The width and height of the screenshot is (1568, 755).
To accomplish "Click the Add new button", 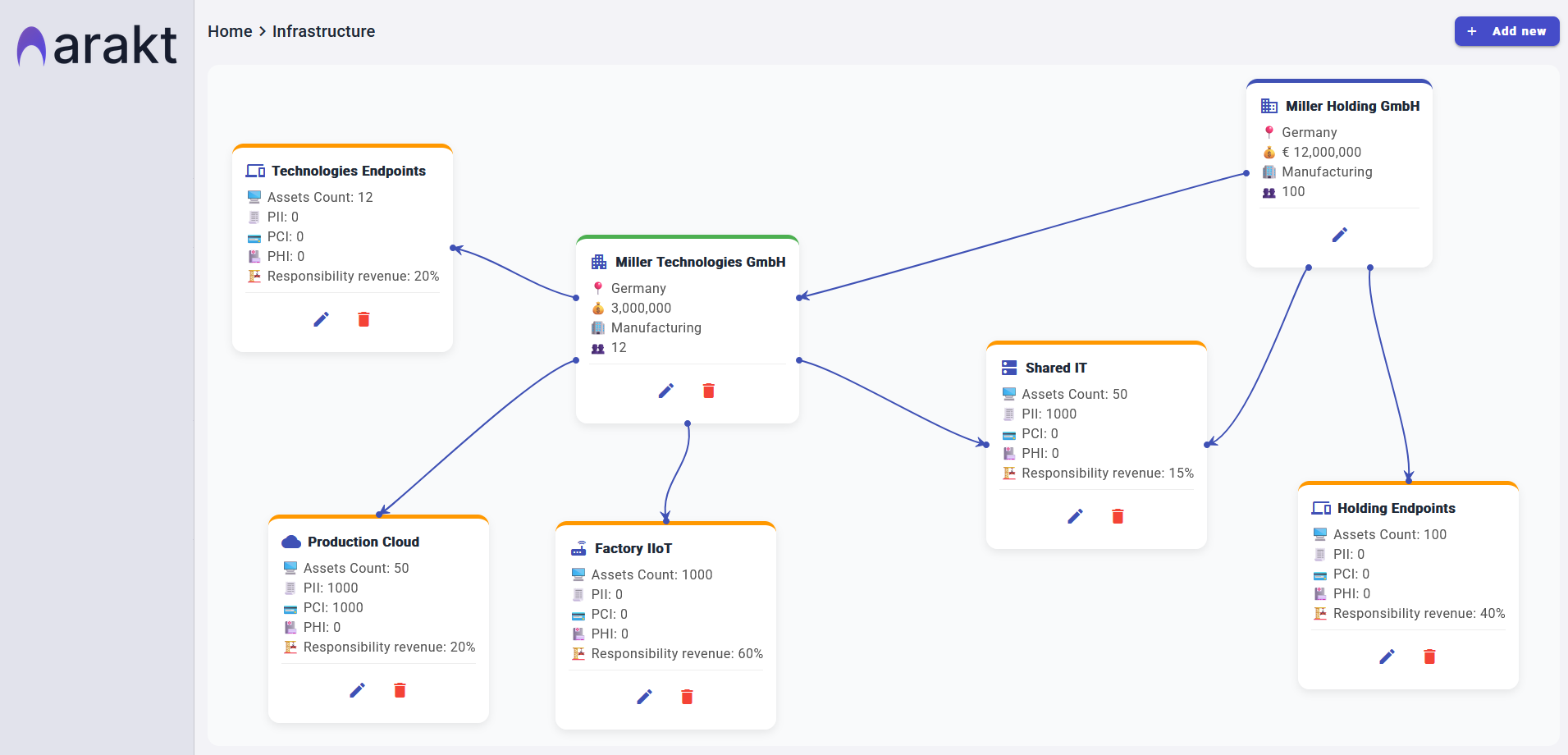I will click(1506, 31).
